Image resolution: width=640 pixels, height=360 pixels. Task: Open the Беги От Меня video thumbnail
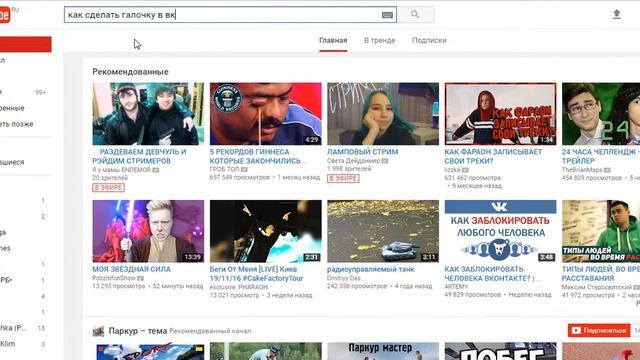(x=266, y=231)
